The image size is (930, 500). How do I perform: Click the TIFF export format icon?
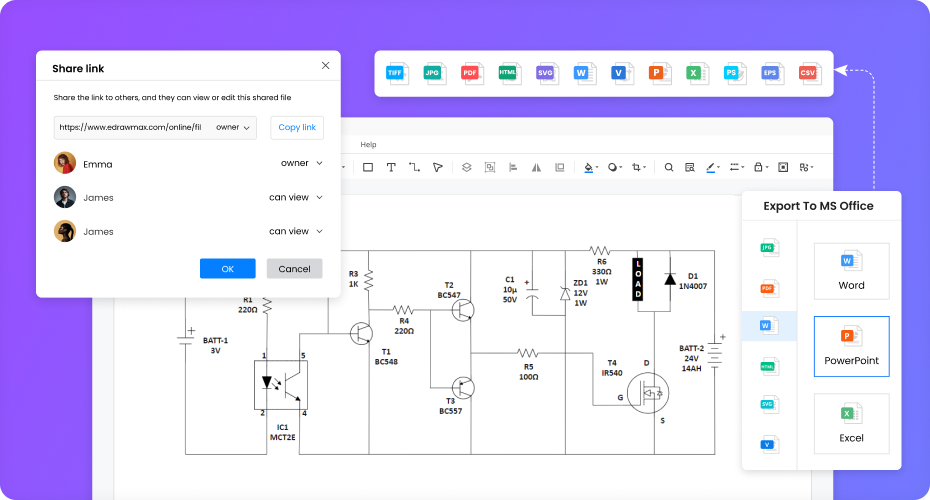point(396,73)
